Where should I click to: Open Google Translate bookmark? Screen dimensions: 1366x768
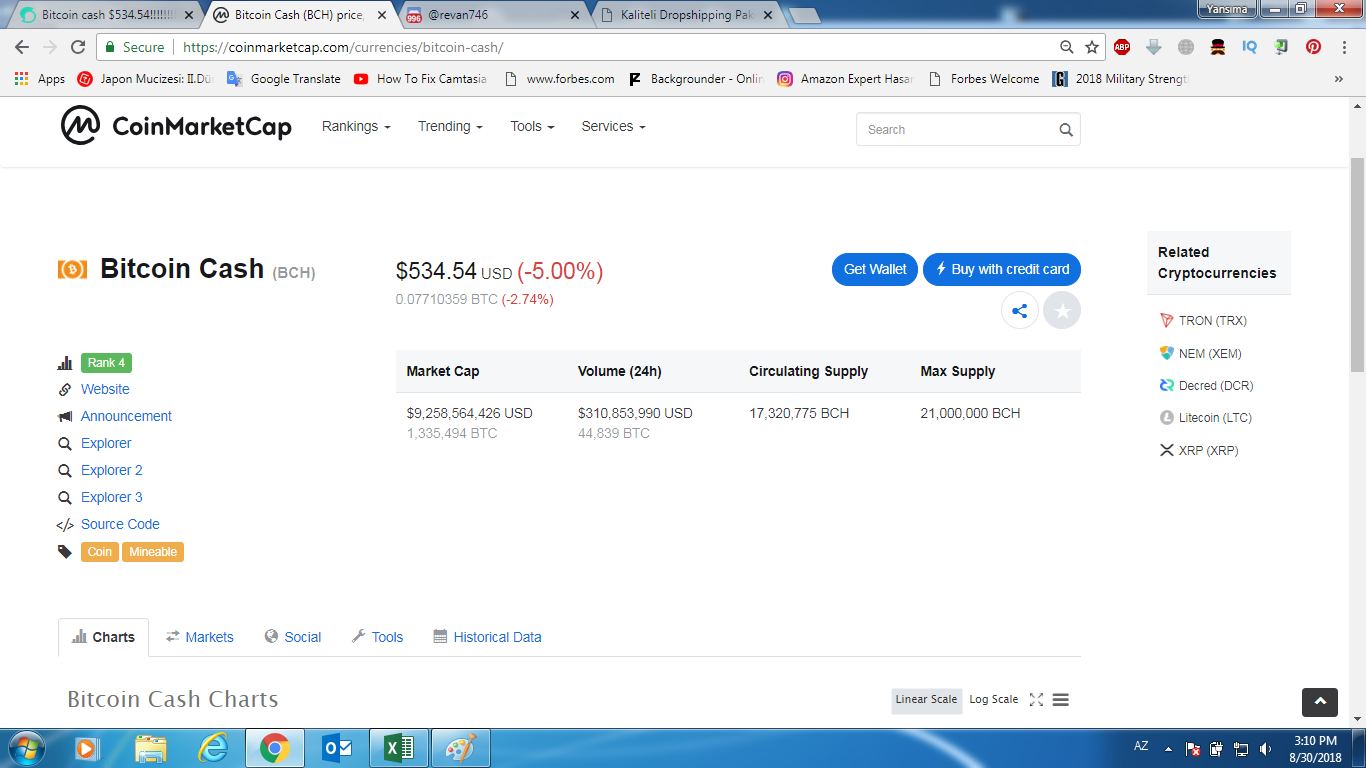point(284,79)
